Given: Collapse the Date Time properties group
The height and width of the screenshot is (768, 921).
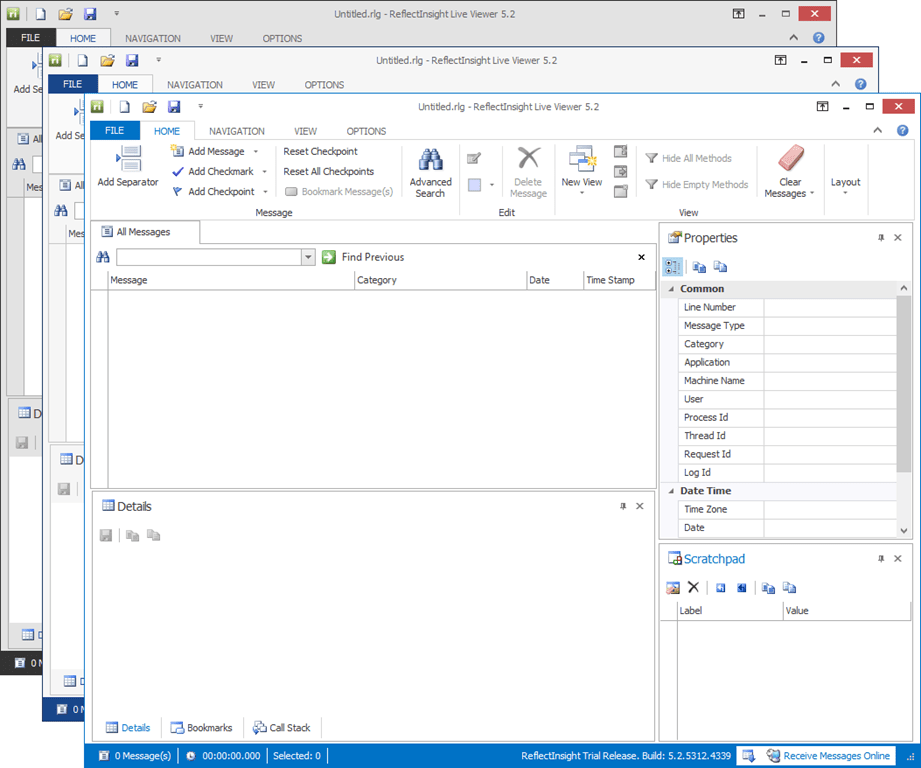Looking at the screenshot, I should [x=671, y=491].
